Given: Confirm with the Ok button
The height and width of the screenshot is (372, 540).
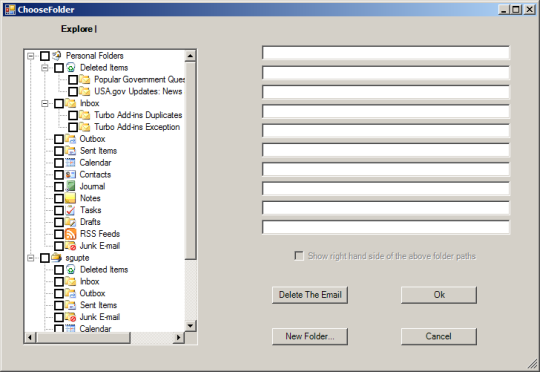Looking at the screenshot, I should click(439, 295).
